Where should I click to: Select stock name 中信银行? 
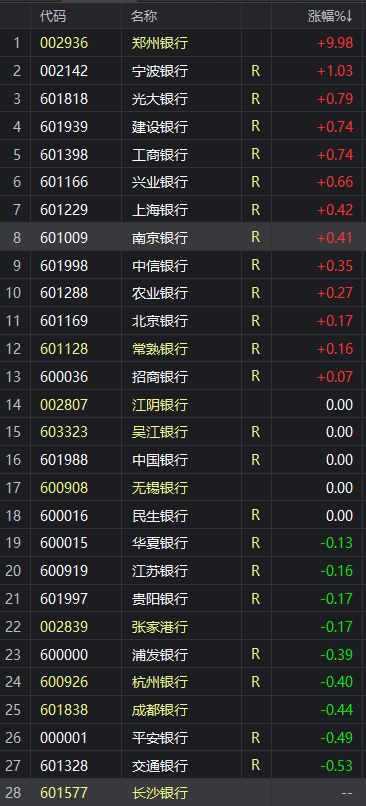pos(160,265)
